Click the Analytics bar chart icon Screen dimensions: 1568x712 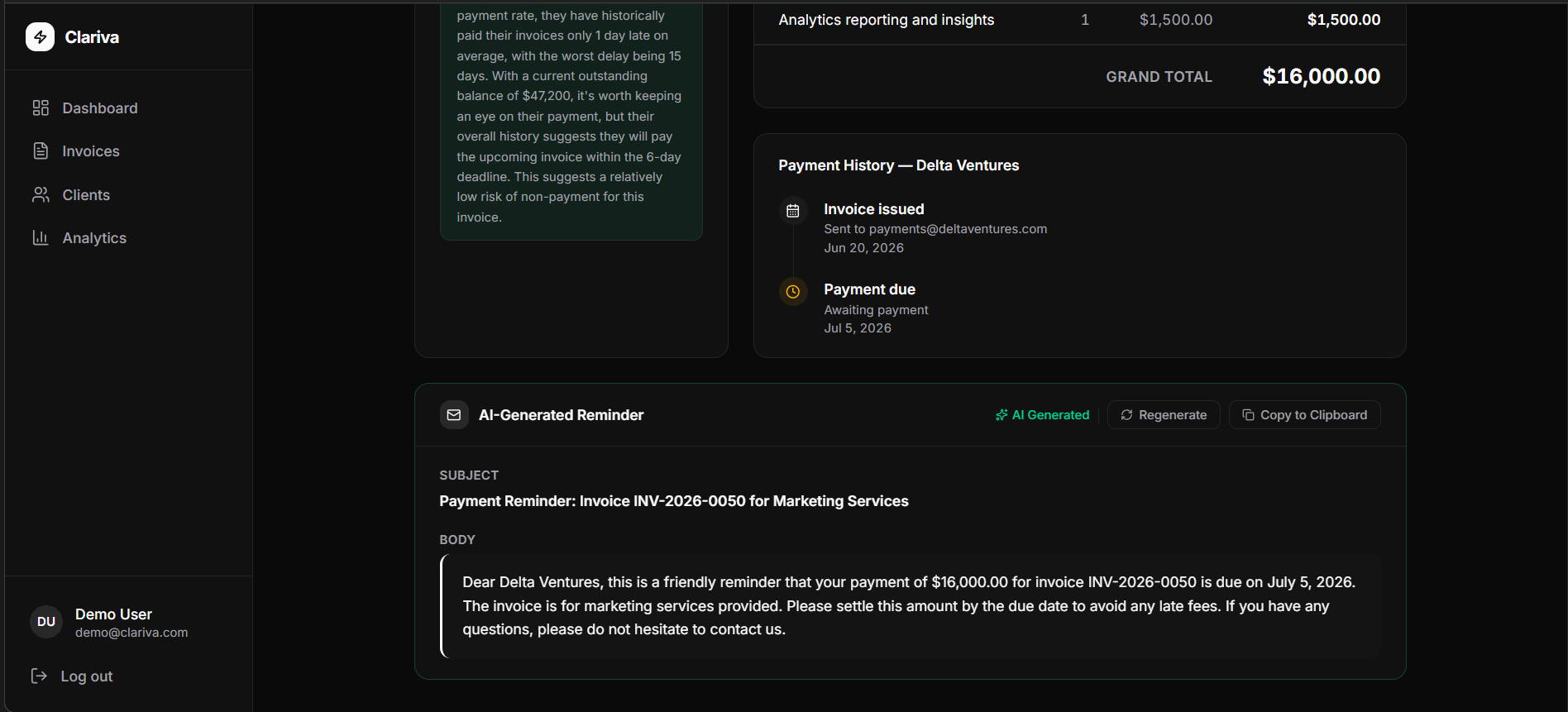pyautogui.click(x=41, y=238)
